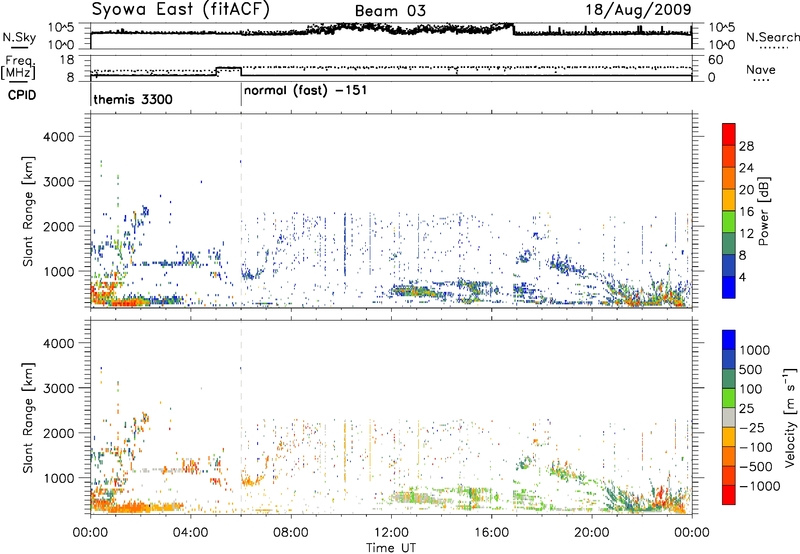Select the '500' Velocity colorbar value
Viewport: 800px width, 554px height.
click(x=753, y=370)
